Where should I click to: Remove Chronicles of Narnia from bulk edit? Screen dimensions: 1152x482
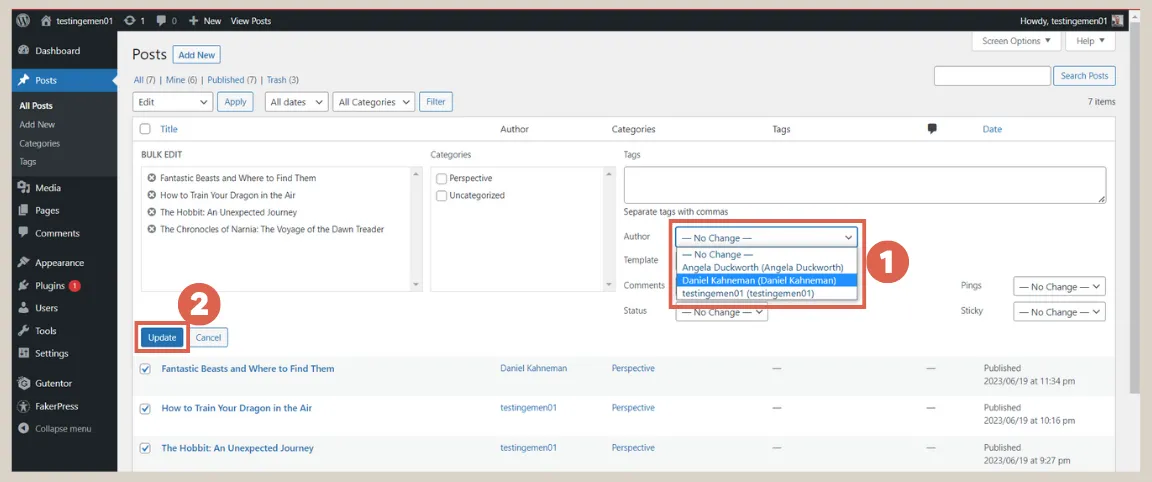tap(151, 229)
